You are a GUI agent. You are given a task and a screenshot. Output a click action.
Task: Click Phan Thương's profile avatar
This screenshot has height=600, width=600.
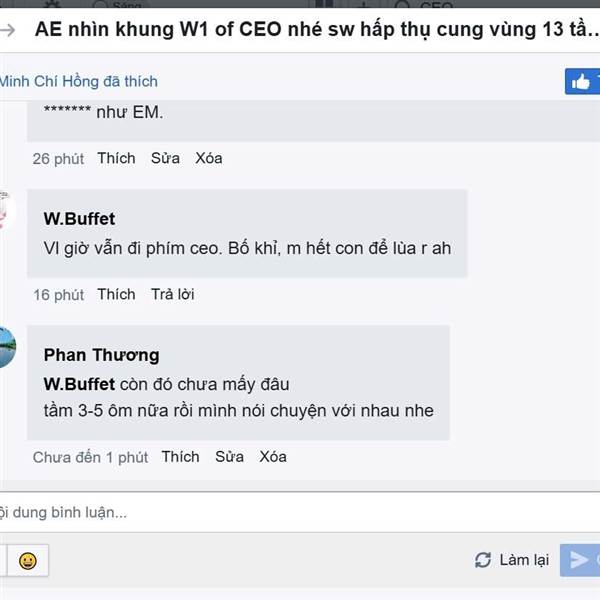(7, 347)
